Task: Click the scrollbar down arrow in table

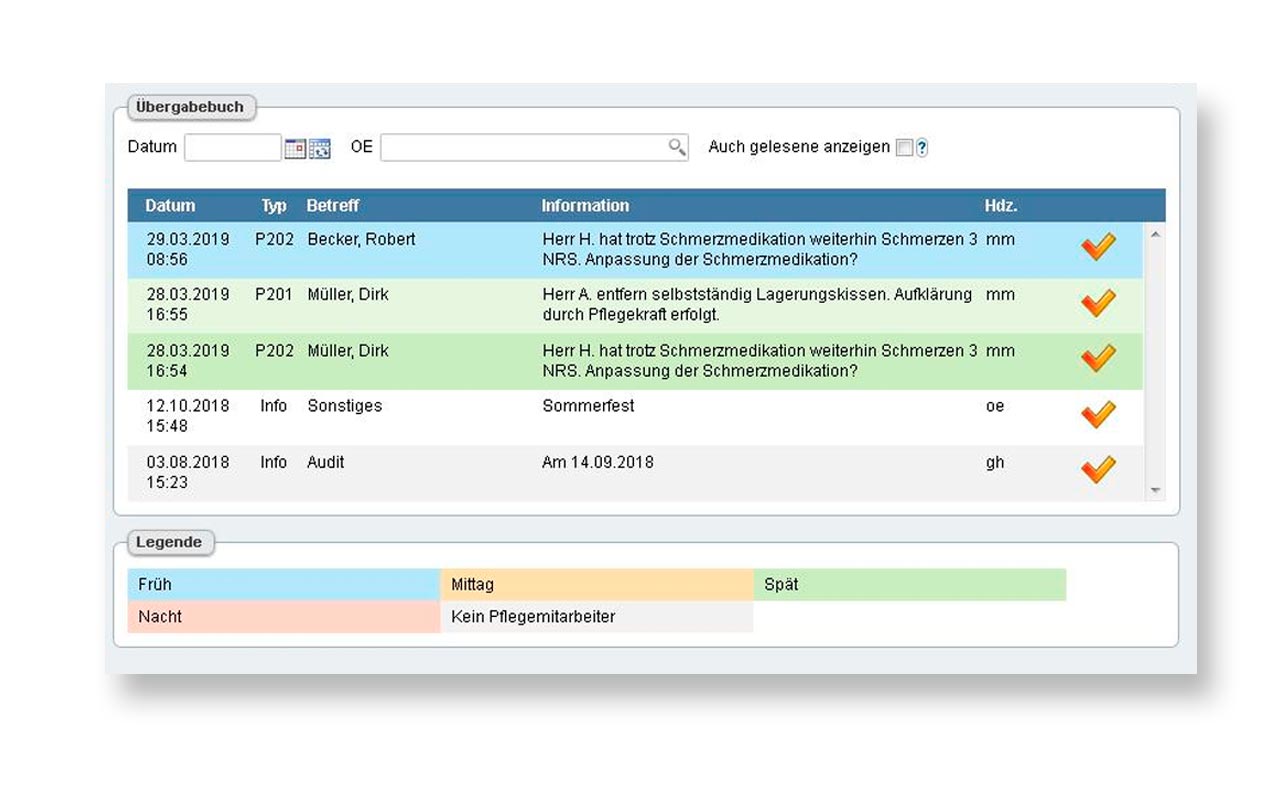Action: [x=1156, y=490]
